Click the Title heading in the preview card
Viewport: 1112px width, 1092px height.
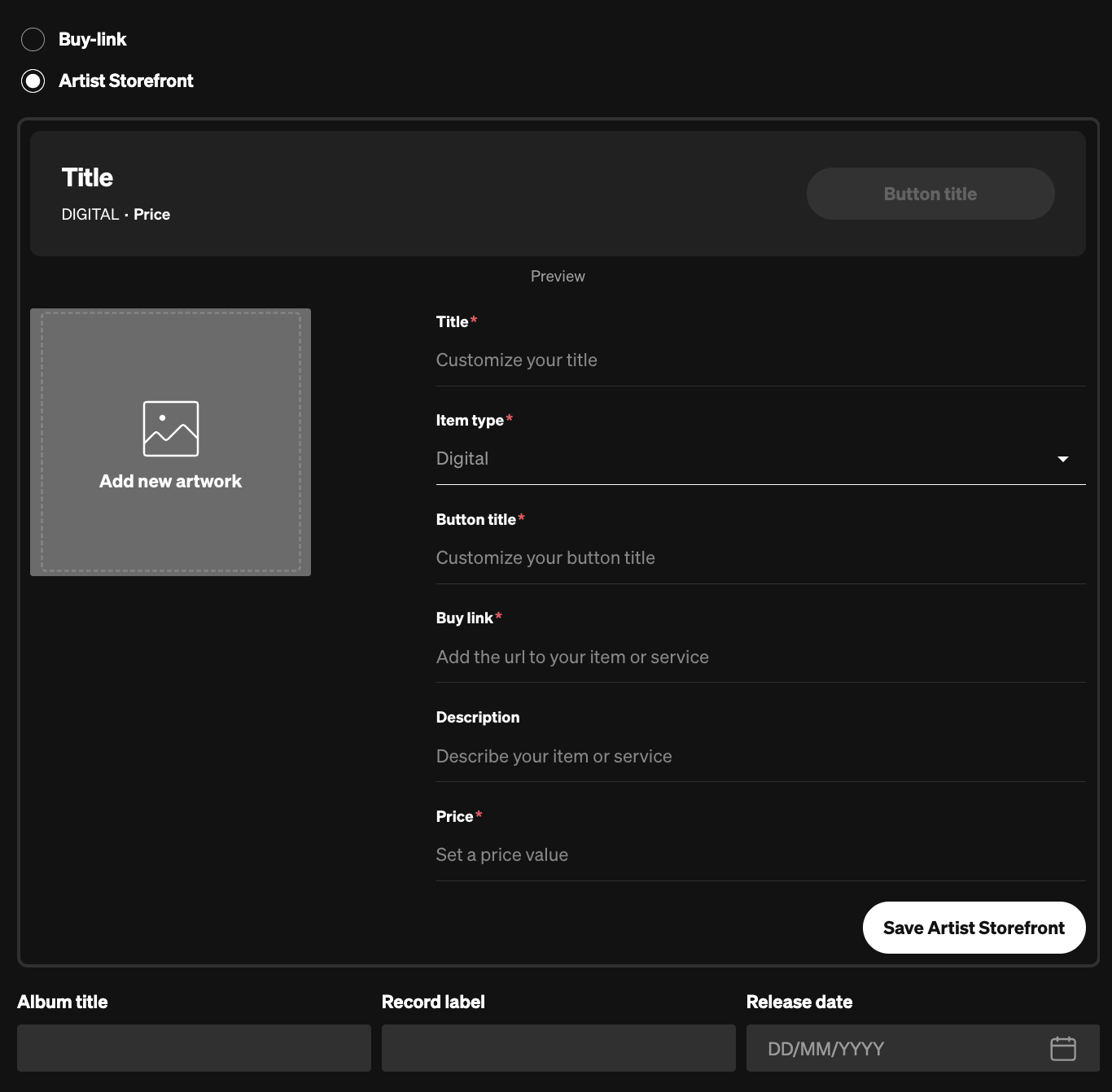click(x=88, y=178)
